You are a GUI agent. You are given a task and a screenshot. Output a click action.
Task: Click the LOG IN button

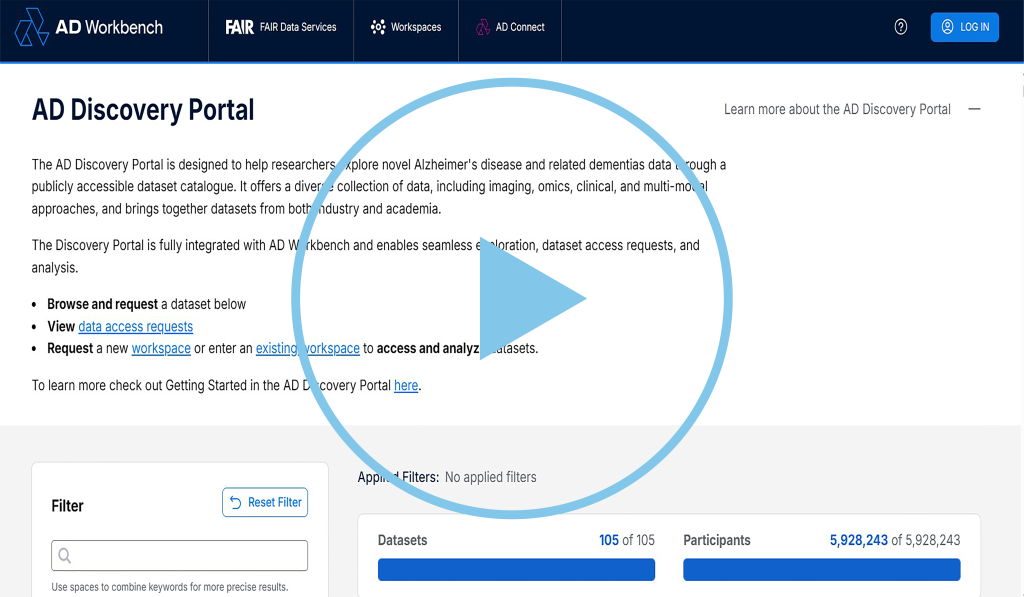[965, 27]
